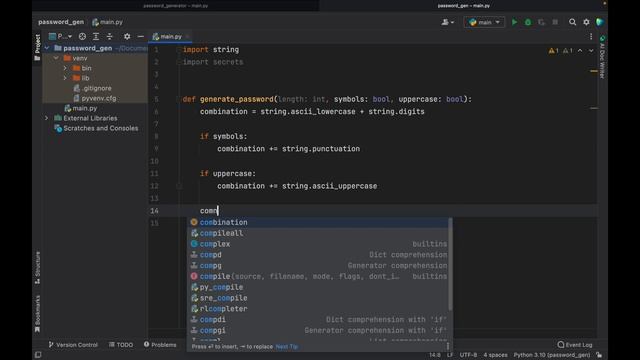
Task: Open the user account icon menu
Action: pos(447,22)
